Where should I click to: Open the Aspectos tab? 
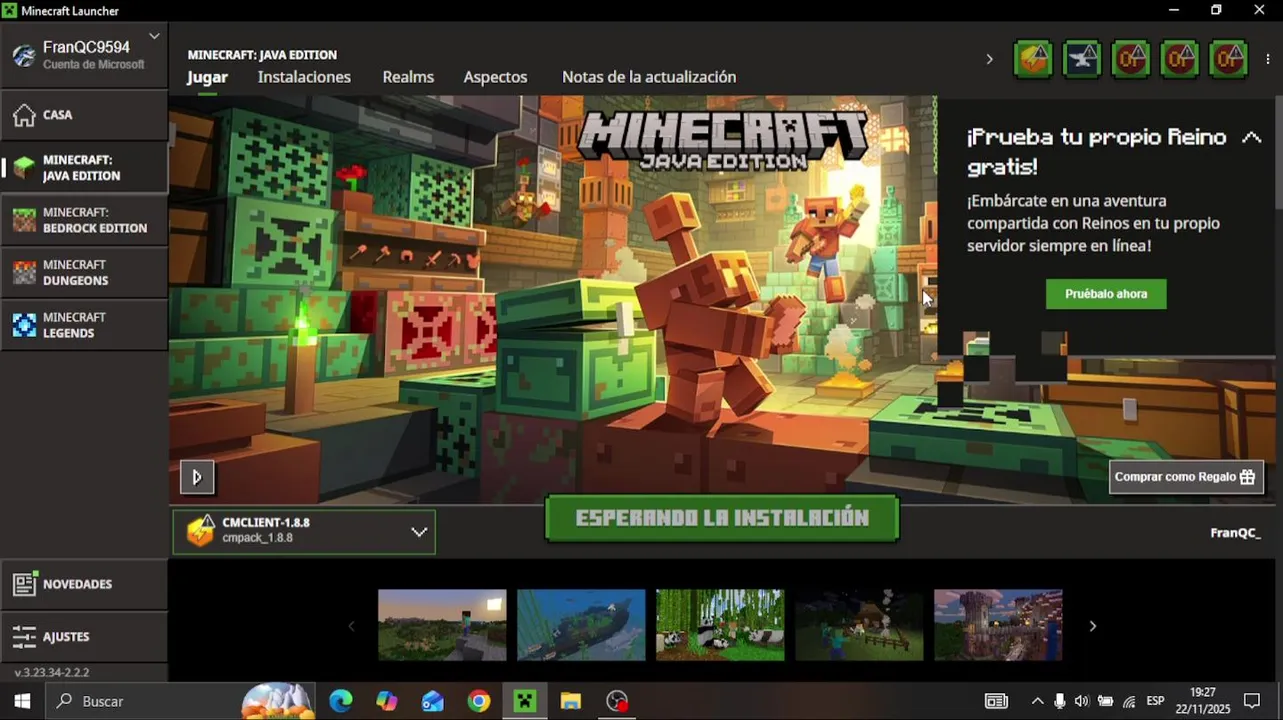(x=495, y=77)
